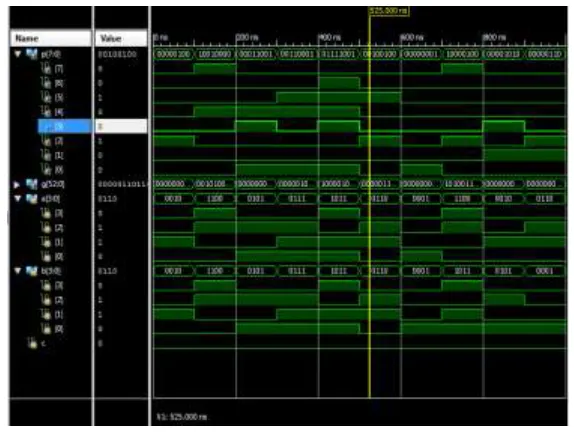Viewport: 574px width, 432px height.
Task: Click the bit icon of a bit [3]
Action: pos(46,213)
